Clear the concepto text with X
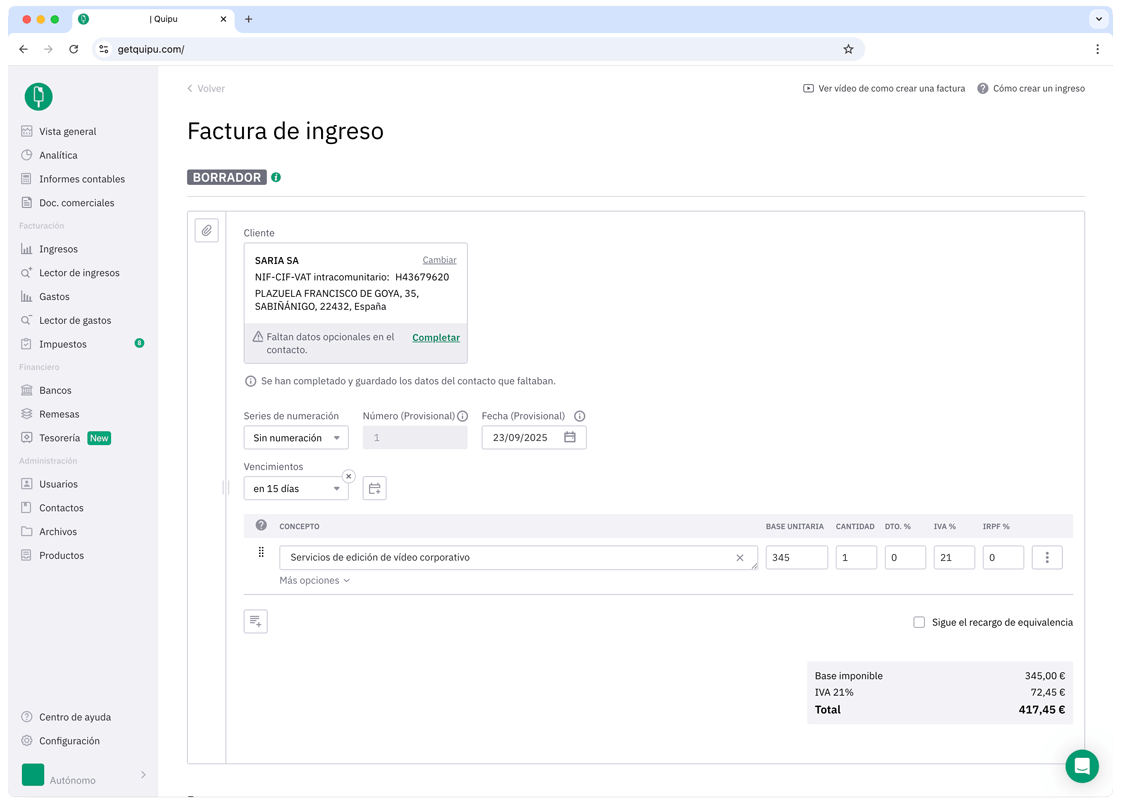 click(740, 558)
